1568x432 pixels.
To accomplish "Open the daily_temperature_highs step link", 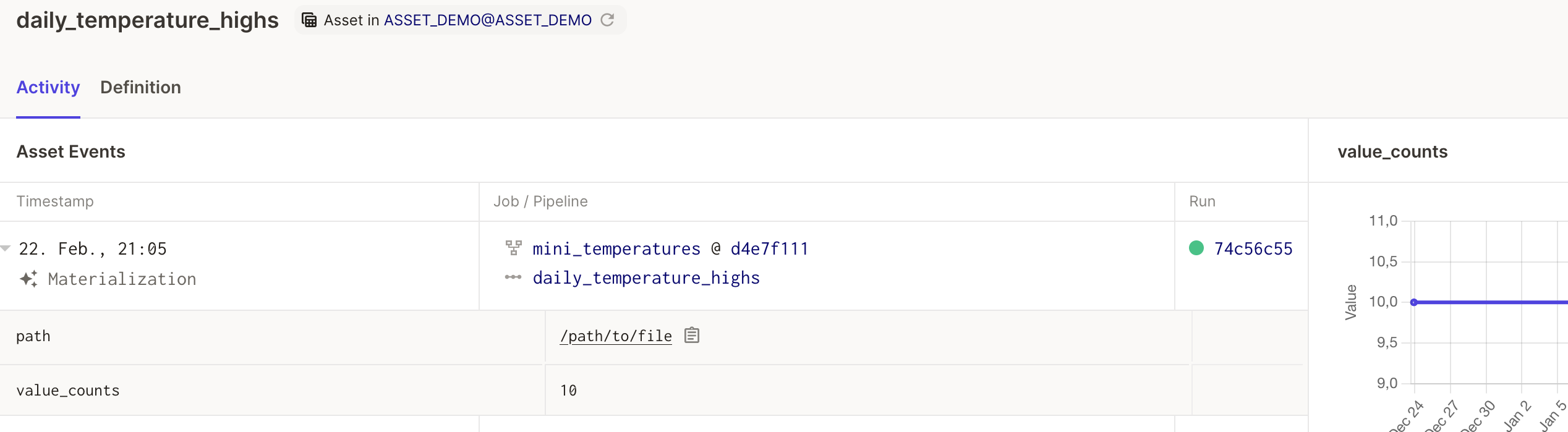I will (x=646, y=278).
